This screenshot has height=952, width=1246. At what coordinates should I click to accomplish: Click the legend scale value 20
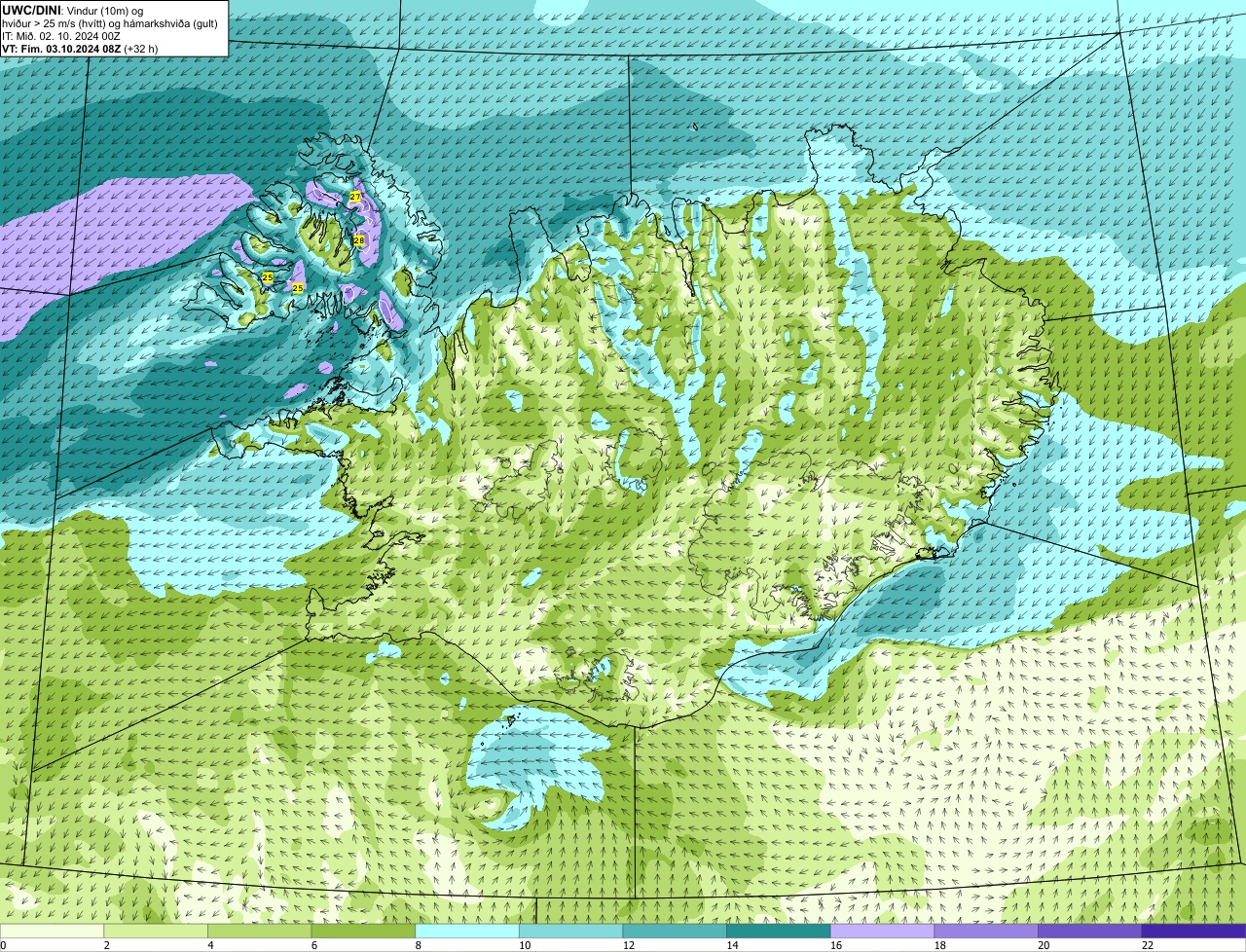(1044, 945)
